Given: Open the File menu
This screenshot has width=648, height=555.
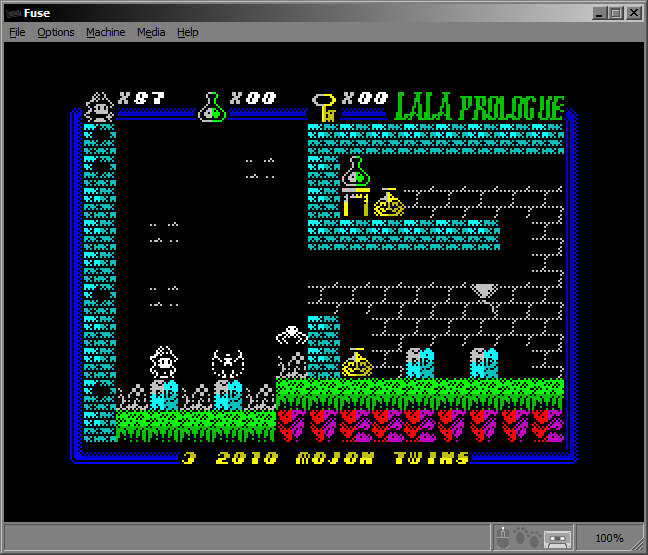Looking at the screenshot, I should (17, 32).
